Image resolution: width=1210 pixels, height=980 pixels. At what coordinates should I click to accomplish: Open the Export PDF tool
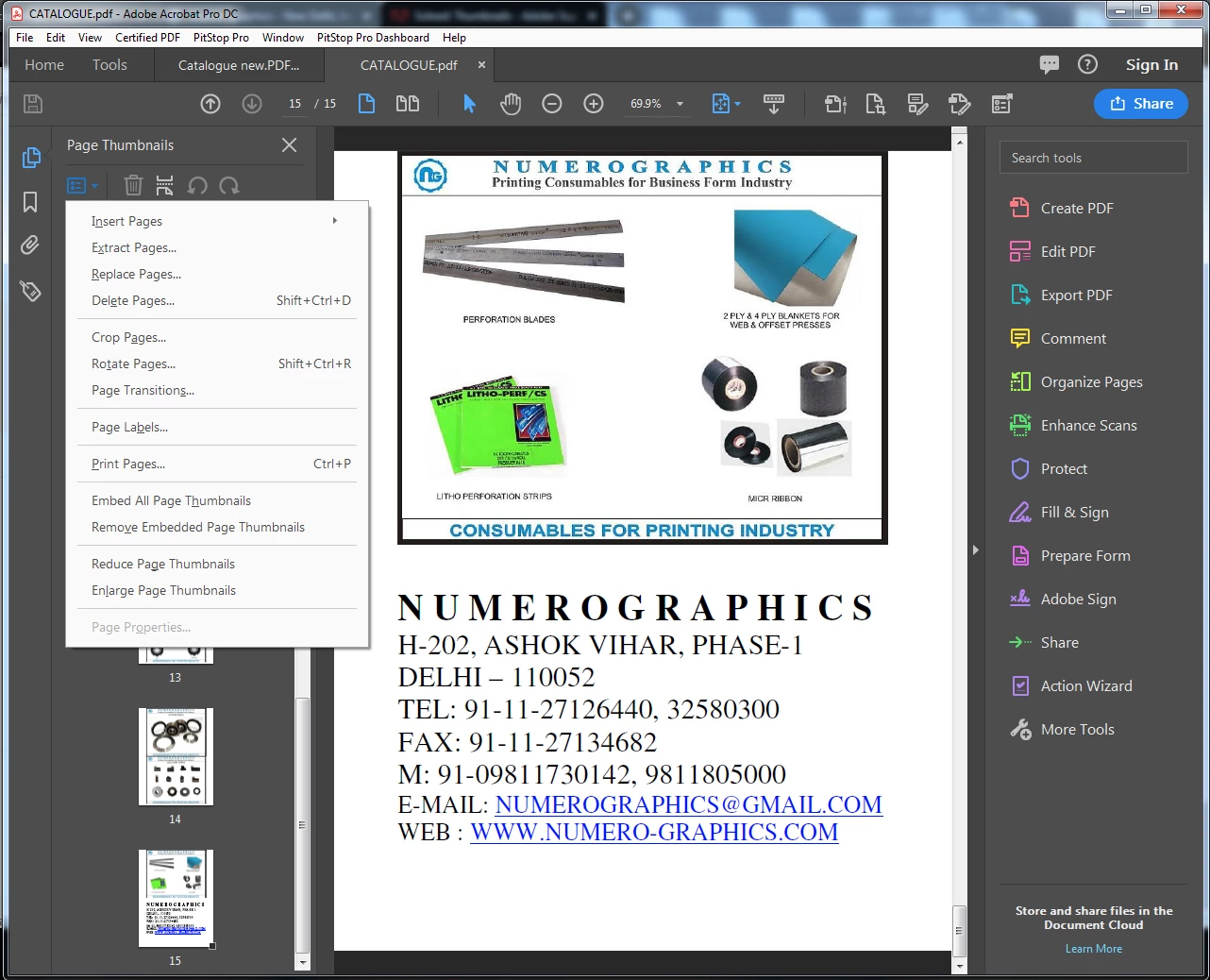coord(1062,295)
